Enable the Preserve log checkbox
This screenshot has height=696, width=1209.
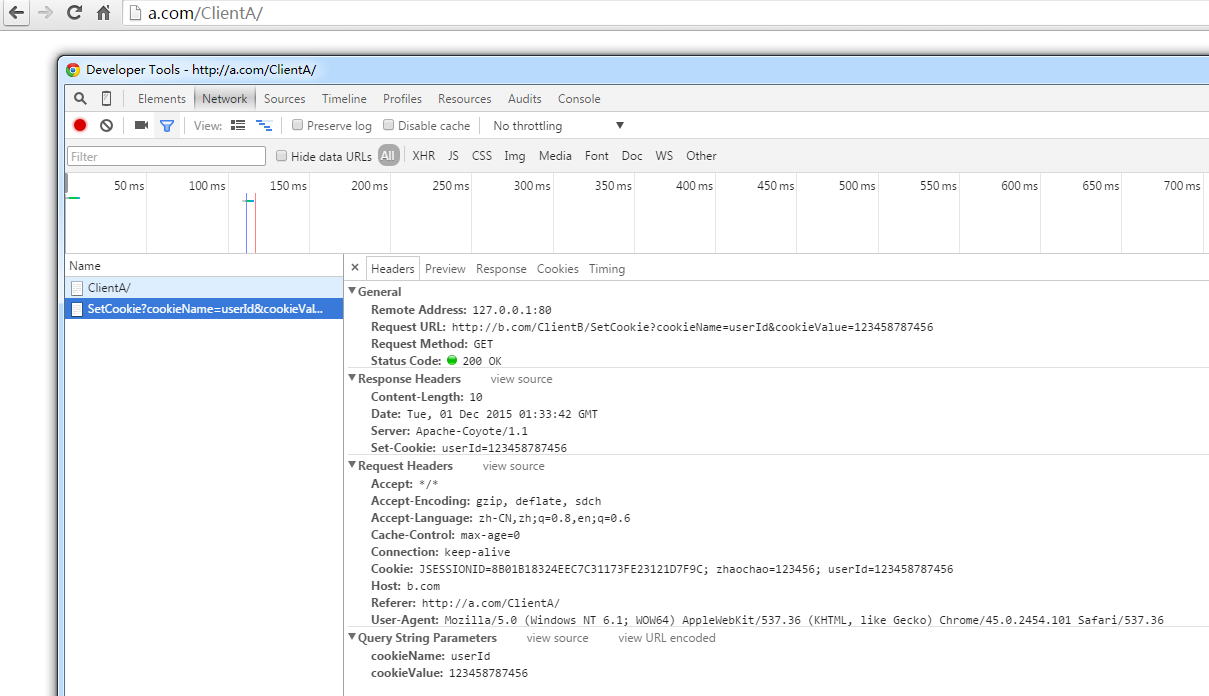coord(297,125)
